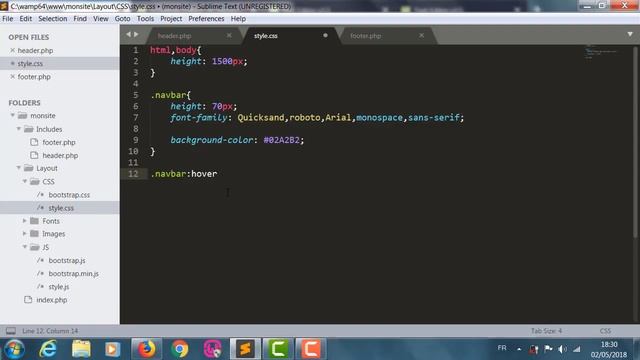Close style.css in Open Files list
This screenshot has width=640, height=360.
pos(13,63)
